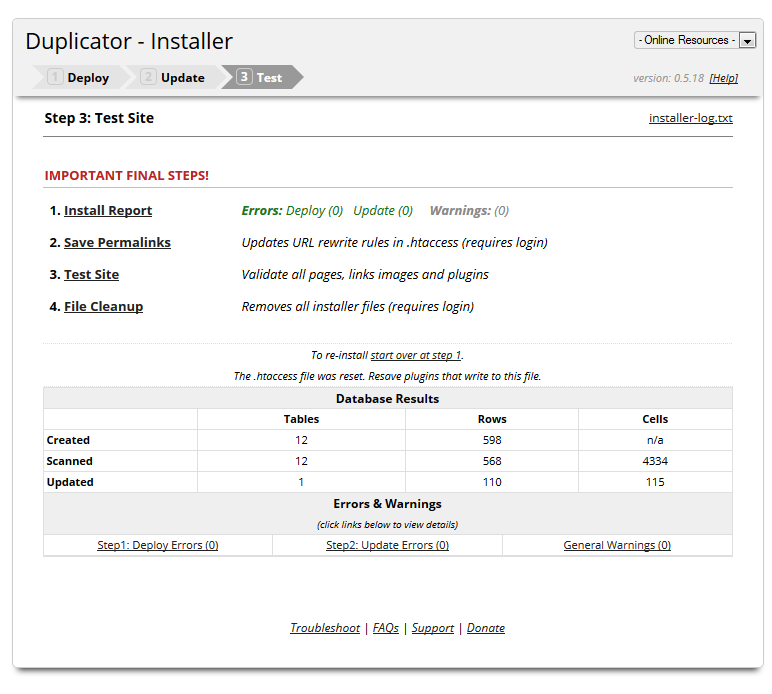Viewport: 772px width, 694px height.
Task: Click the Scanned rows value 568
Action: (x=492, y=461)
